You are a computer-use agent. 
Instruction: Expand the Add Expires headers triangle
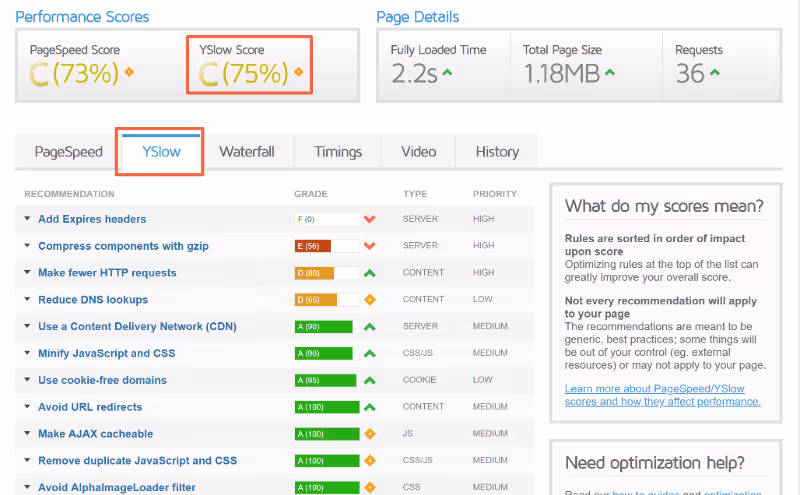pyautogui.click(x=27, y=218)
